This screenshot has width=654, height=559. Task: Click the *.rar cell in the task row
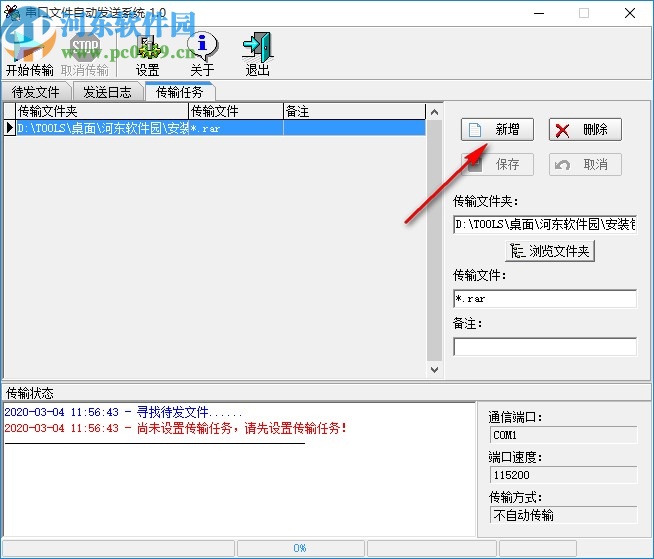point(236,128)
